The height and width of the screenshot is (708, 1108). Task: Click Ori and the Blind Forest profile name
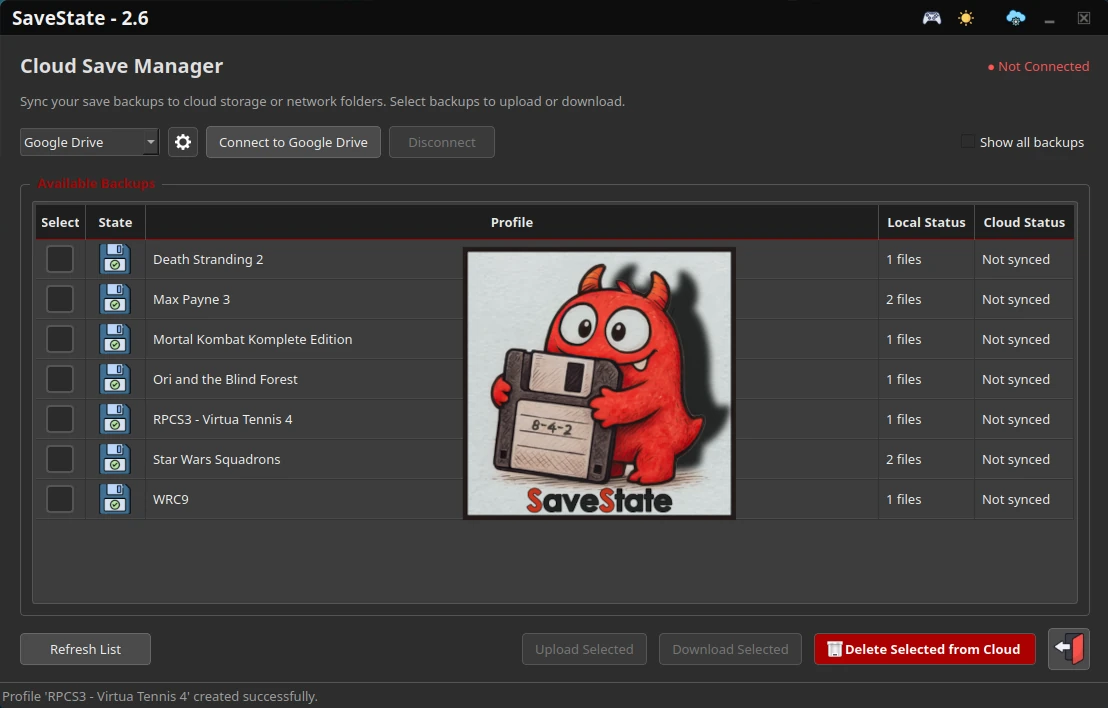point(225,379)
